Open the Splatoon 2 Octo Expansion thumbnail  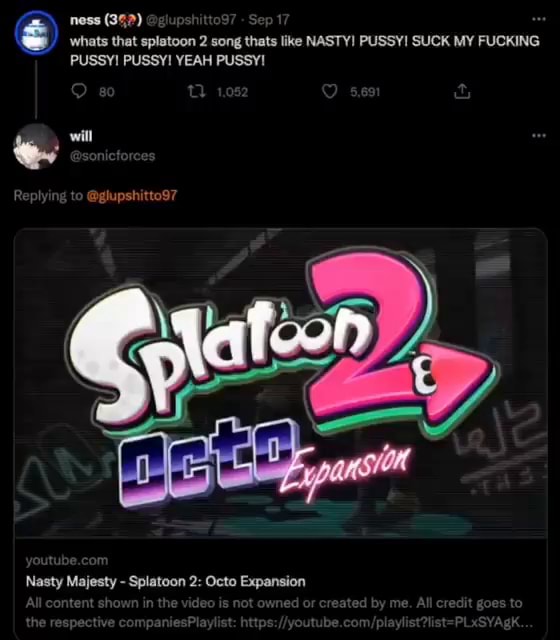[280, 382]
